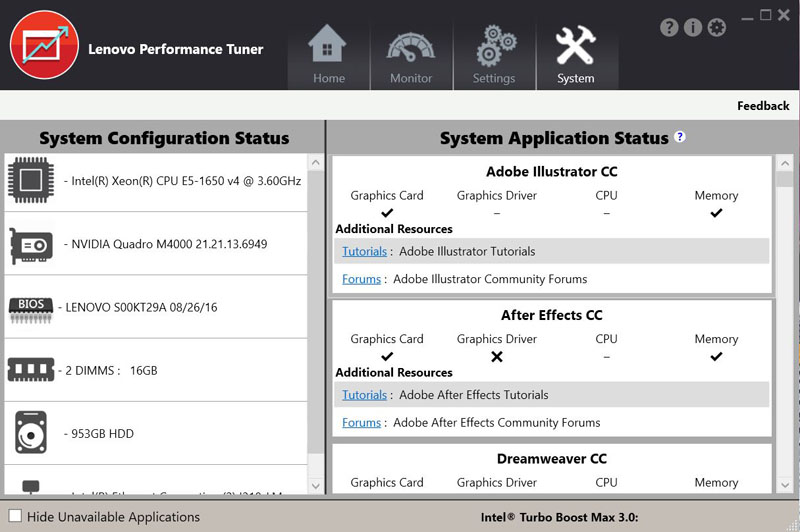
Task: Open the info icon in title bar
Action: [x=693, y=28]
